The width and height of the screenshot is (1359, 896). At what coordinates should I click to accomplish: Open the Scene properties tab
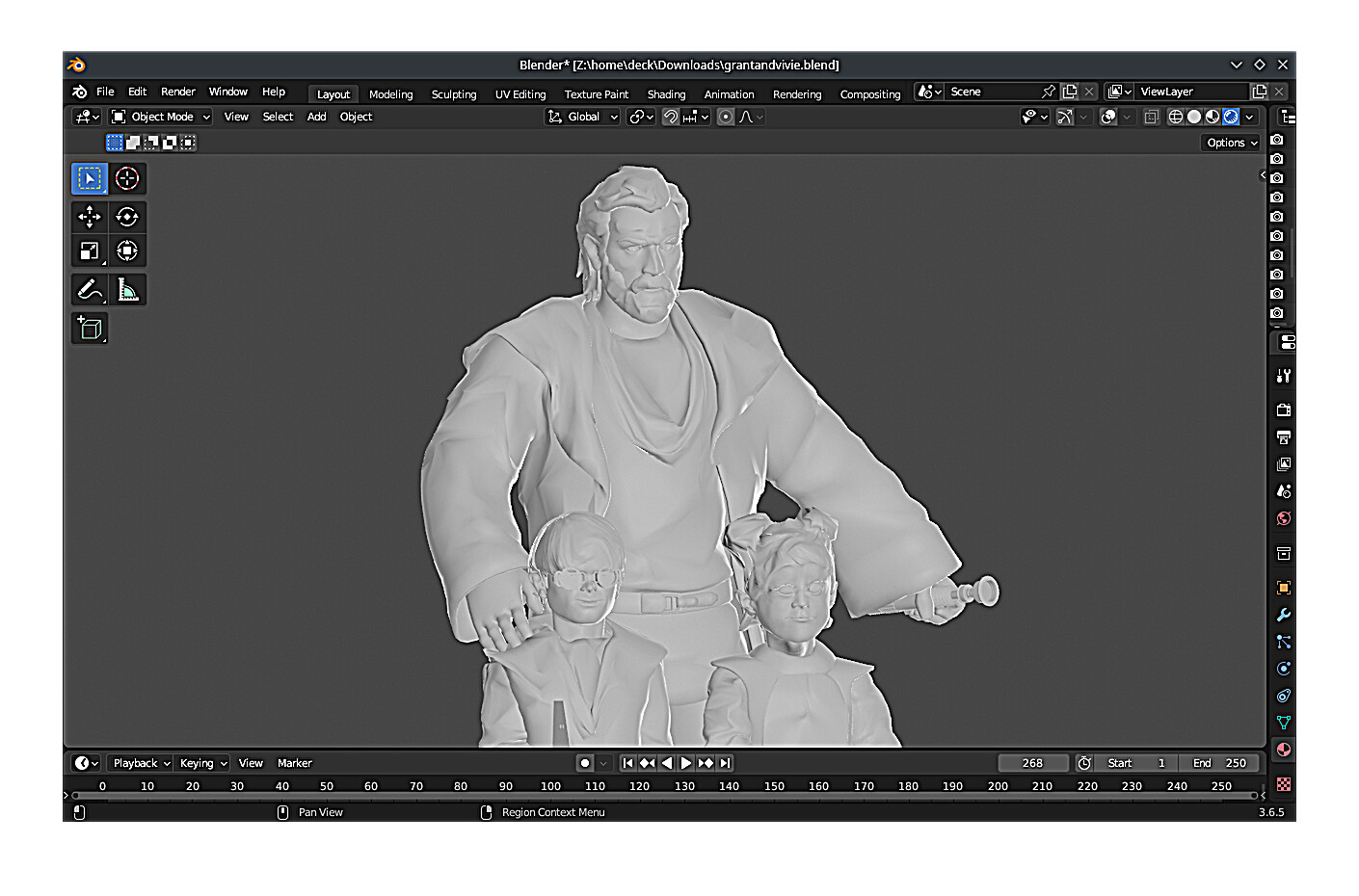pyautogui.click(x=1283, y=491)
